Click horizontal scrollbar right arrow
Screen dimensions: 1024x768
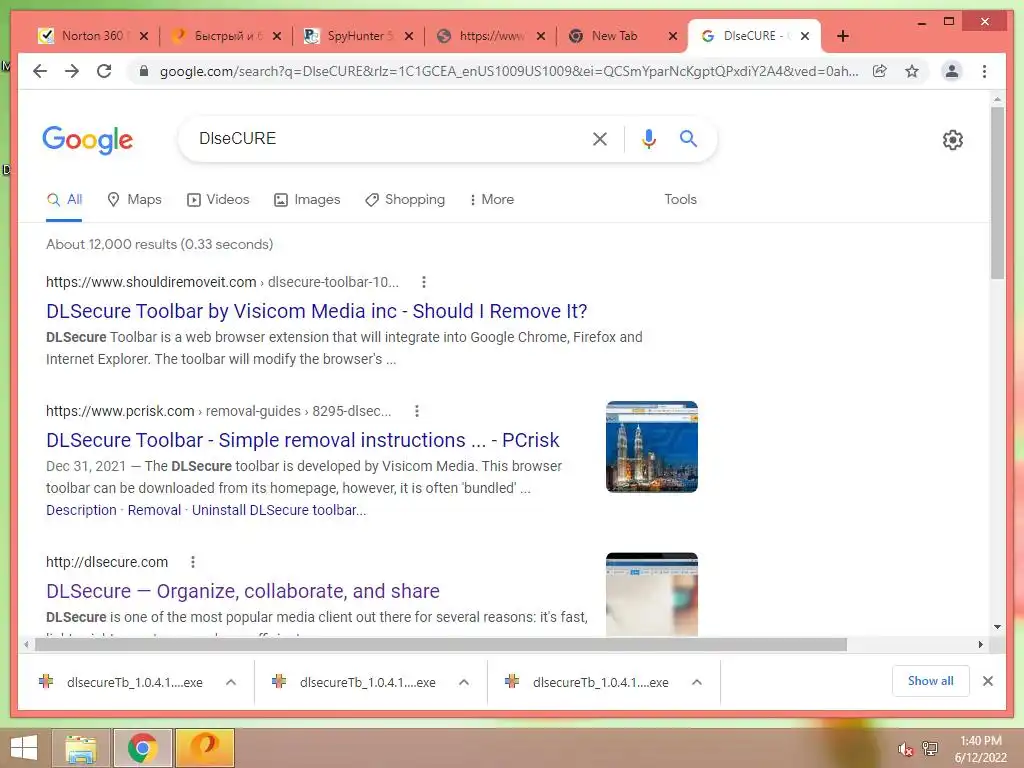pyautogui.click(x=980, y=645)
